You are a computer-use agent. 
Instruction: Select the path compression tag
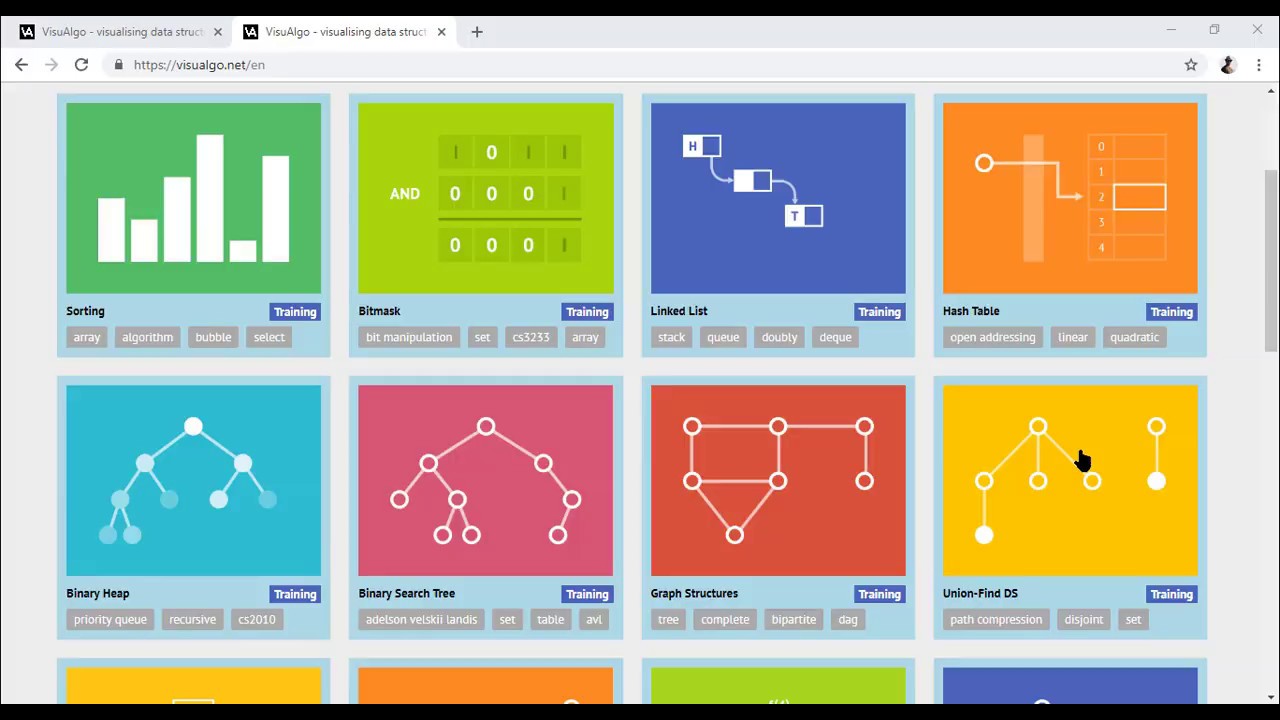coord(996,619)
